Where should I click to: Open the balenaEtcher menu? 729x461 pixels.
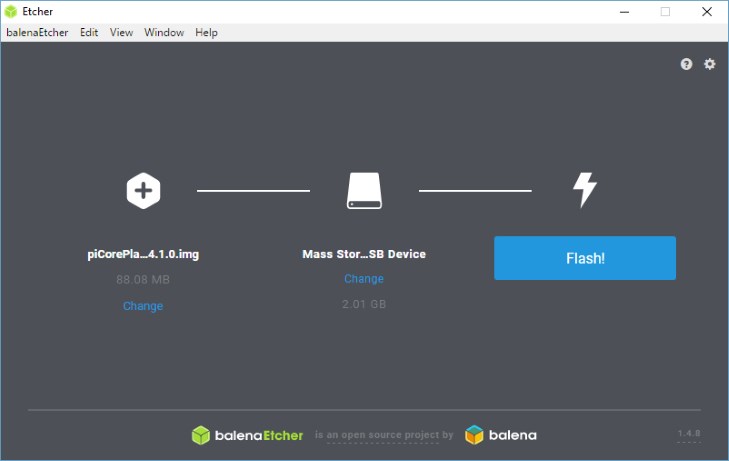point(37,33)
